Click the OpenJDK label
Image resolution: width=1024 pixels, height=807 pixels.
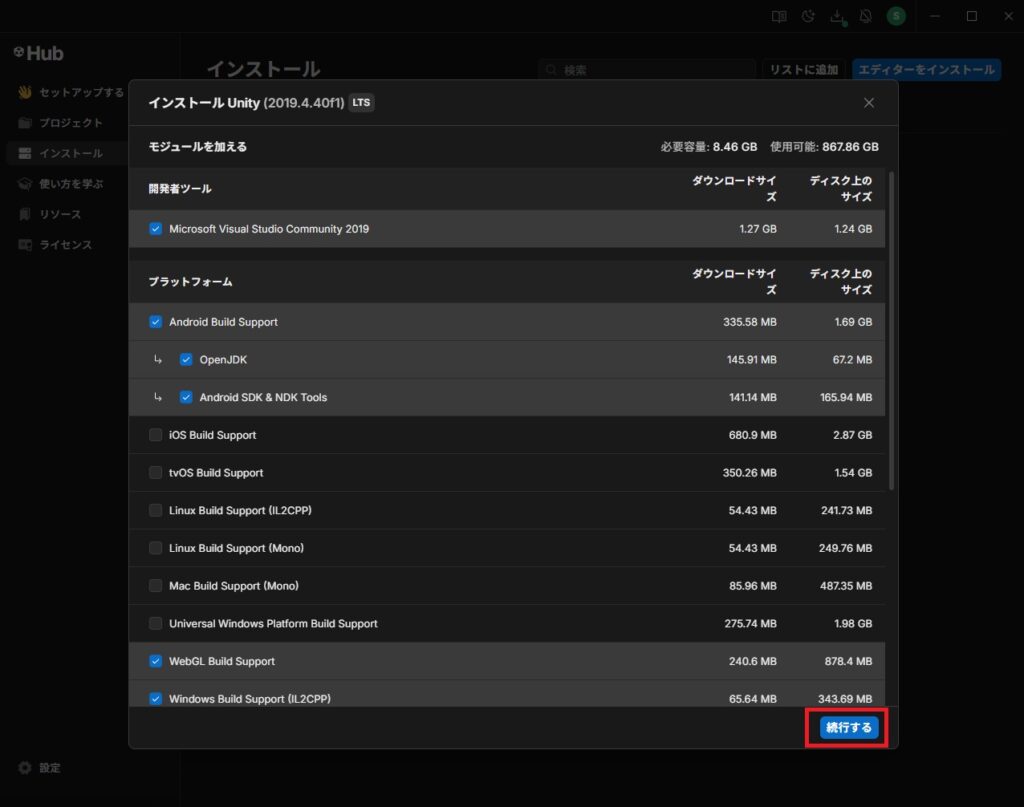click(x=223, y=360)
